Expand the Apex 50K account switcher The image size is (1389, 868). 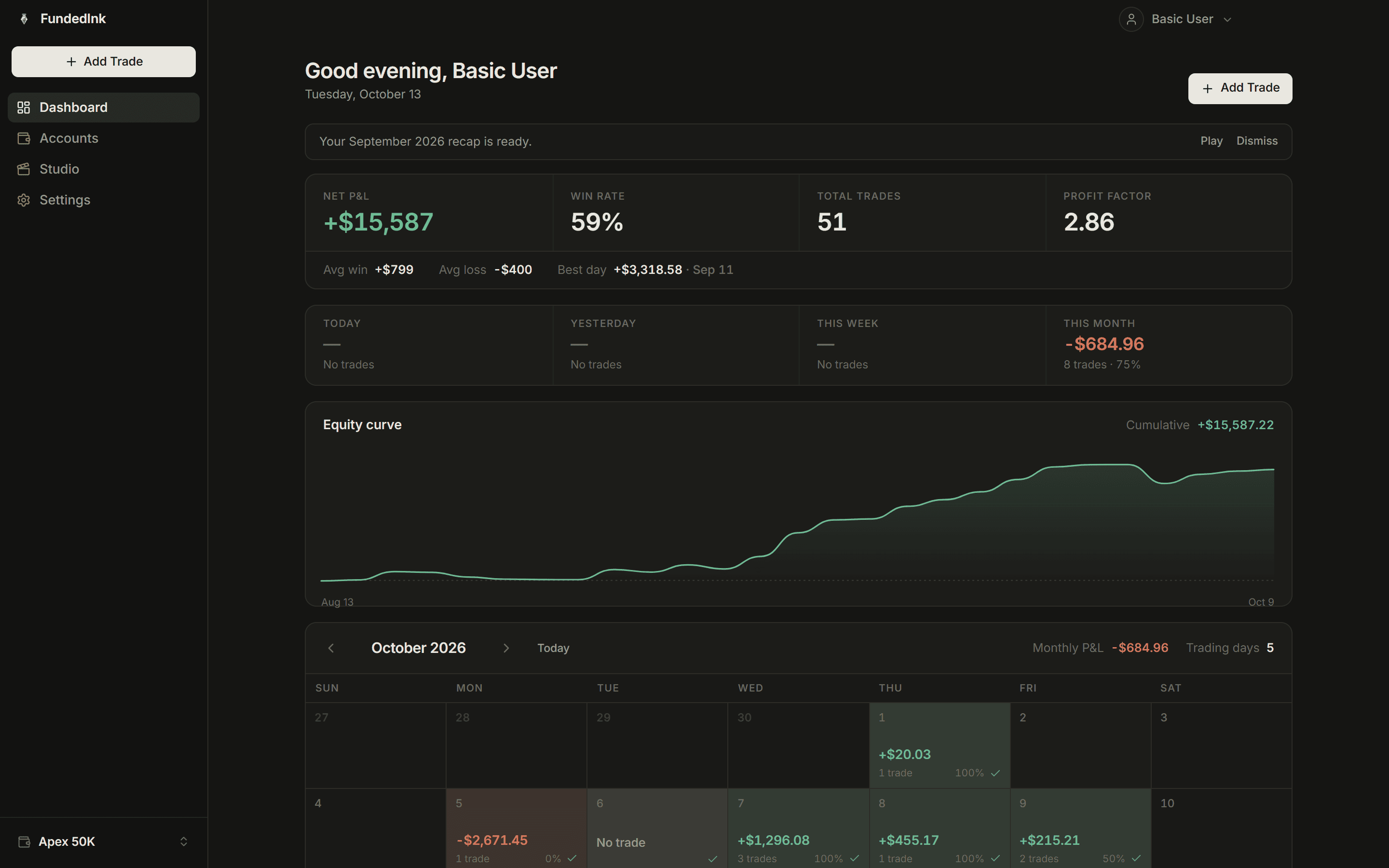[x=104, y=841]
